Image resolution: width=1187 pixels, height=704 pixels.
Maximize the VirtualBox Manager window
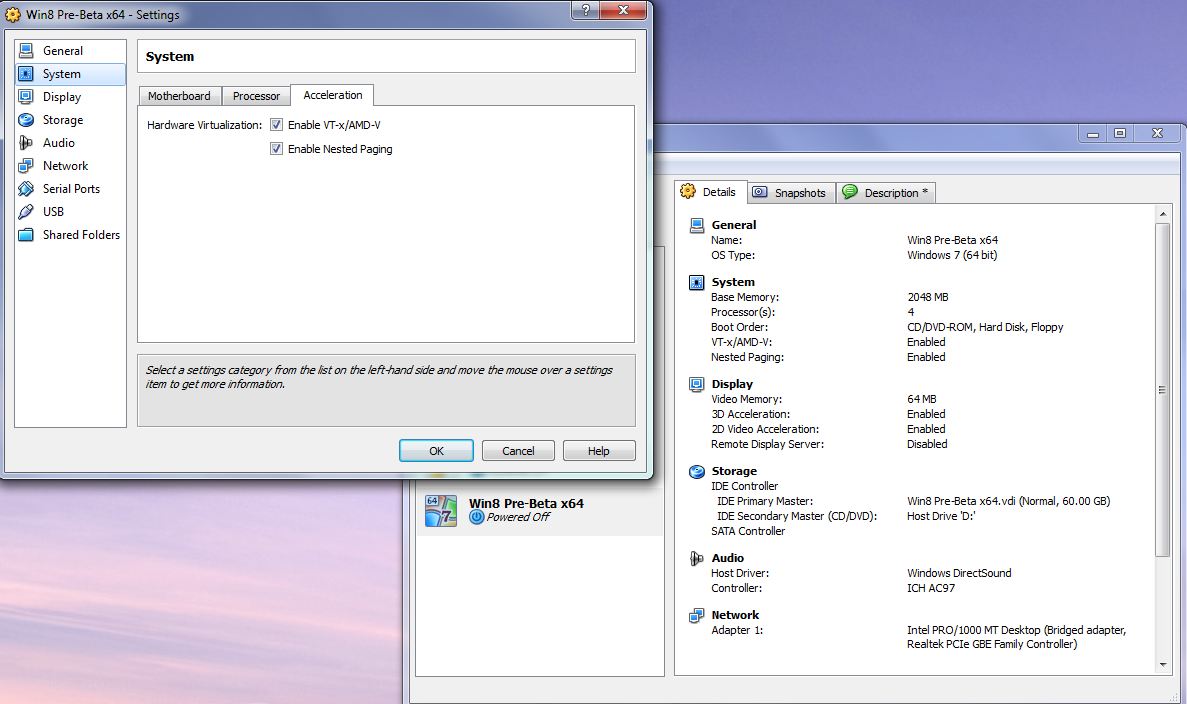tap(1119, 133)
